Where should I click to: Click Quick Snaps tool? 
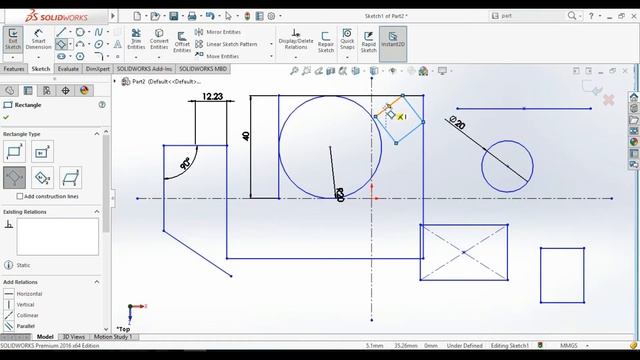coord(347,39)
